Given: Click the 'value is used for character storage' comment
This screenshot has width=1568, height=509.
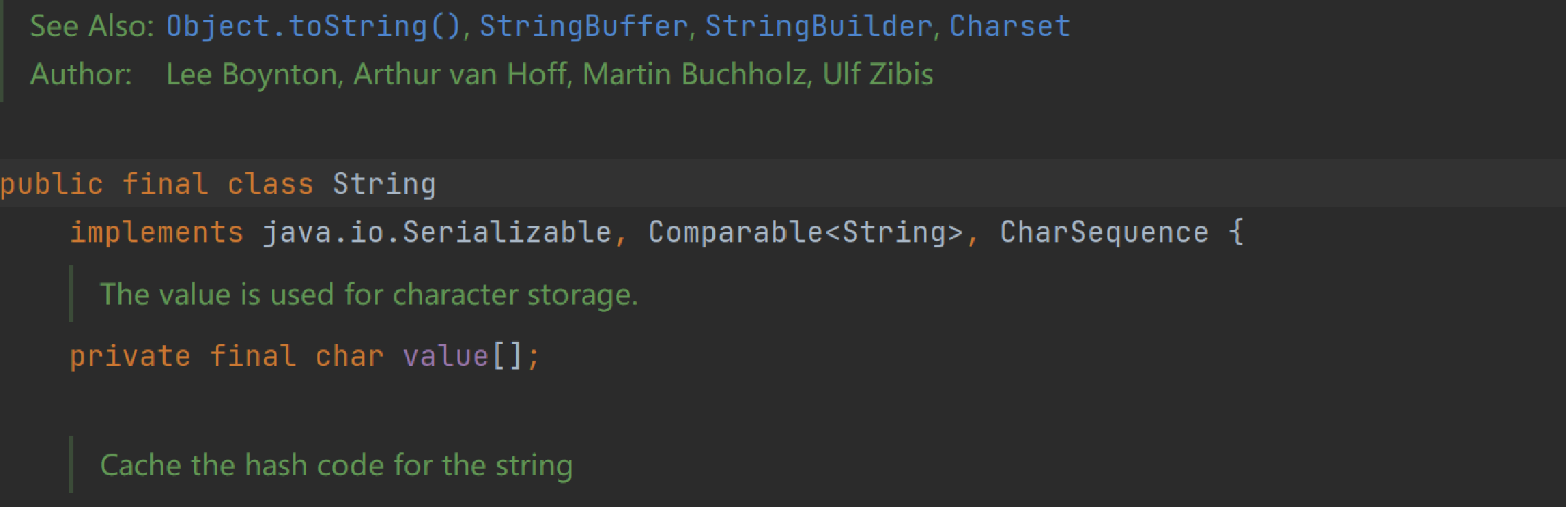Looking at the screenshot, I should pyautogui.click(x=369, y=295).
